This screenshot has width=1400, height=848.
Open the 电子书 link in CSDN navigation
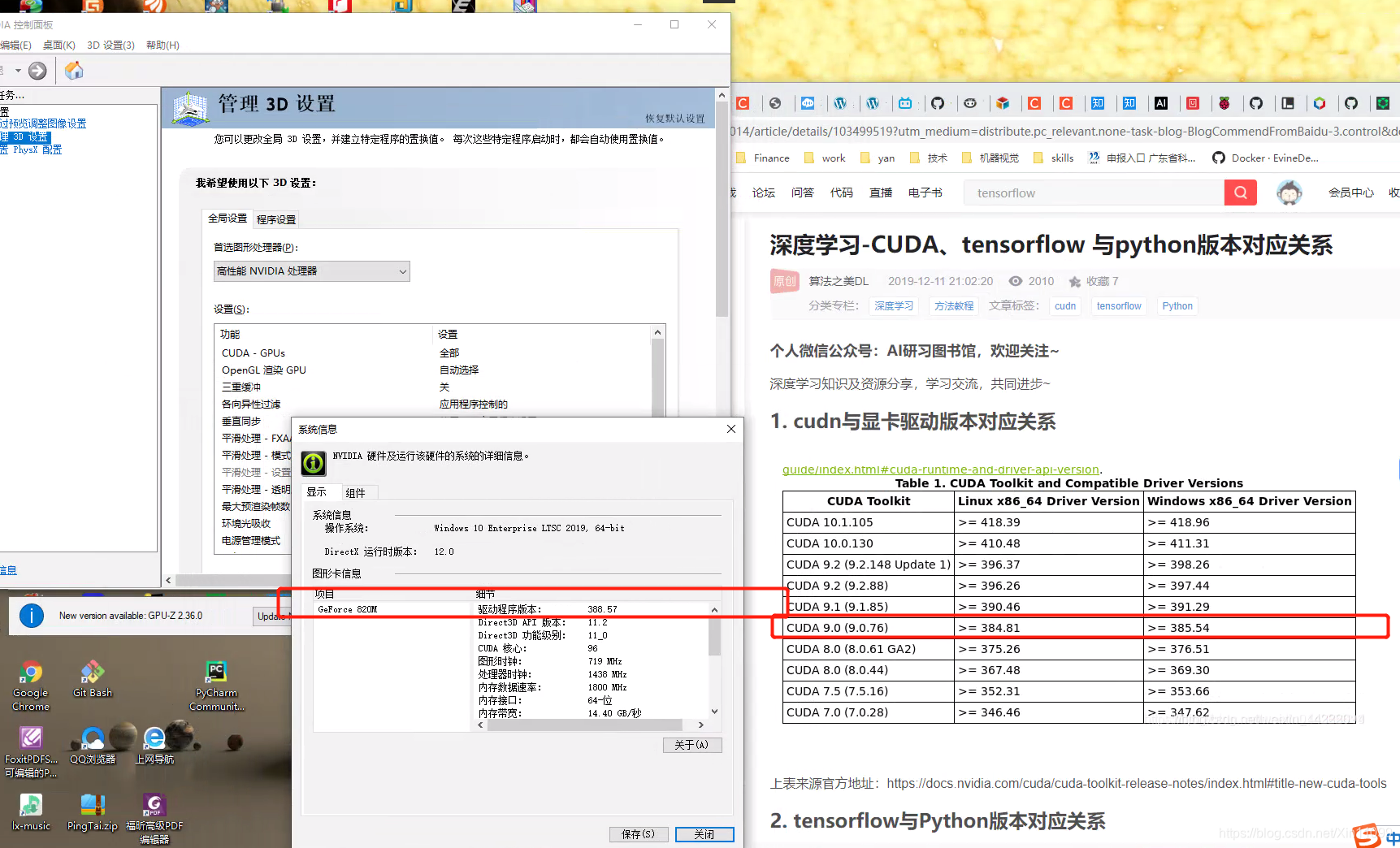(925, 193)
